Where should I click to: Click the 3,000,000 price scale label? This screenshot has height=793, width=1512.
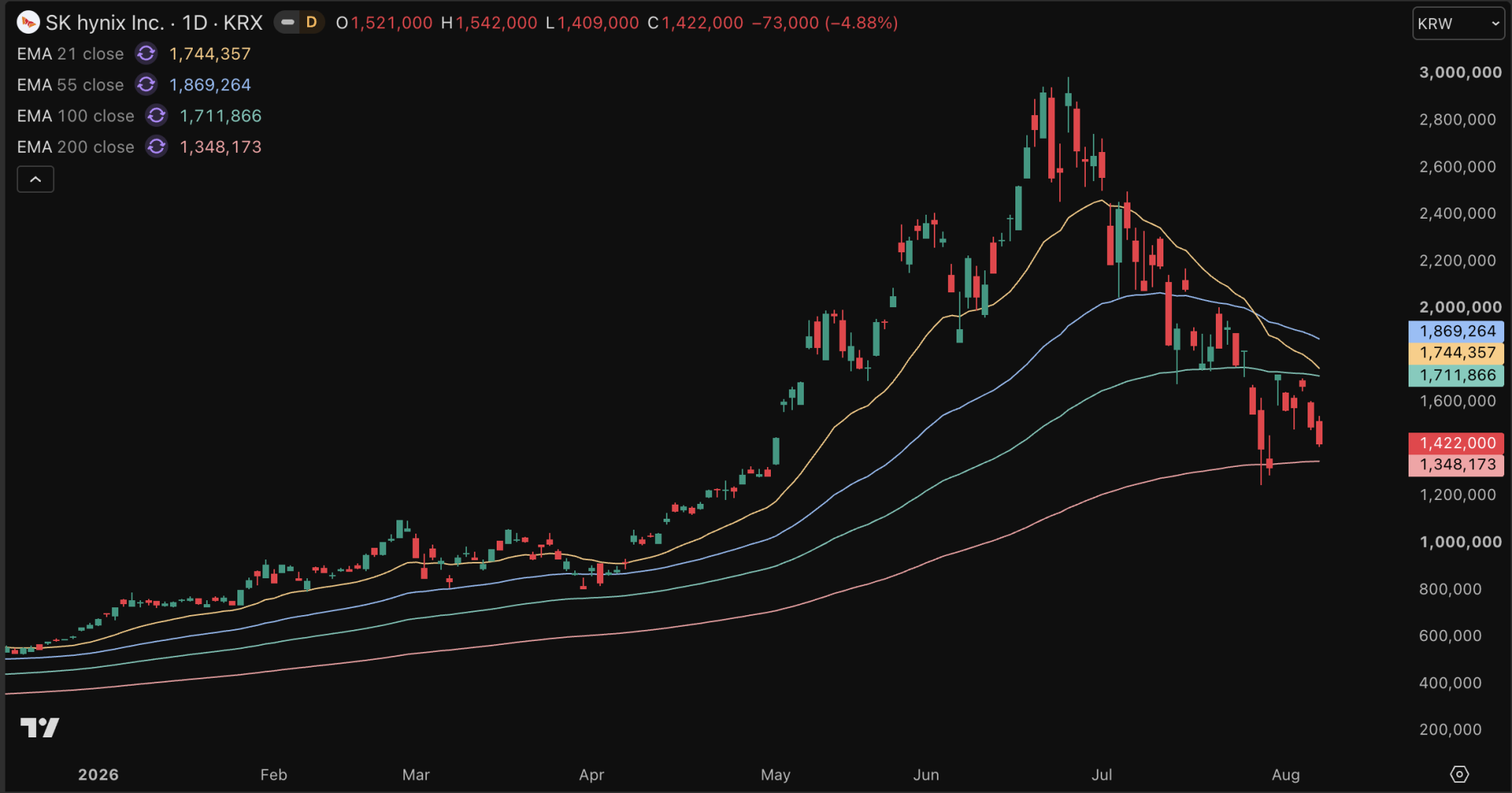[1460, 73]
